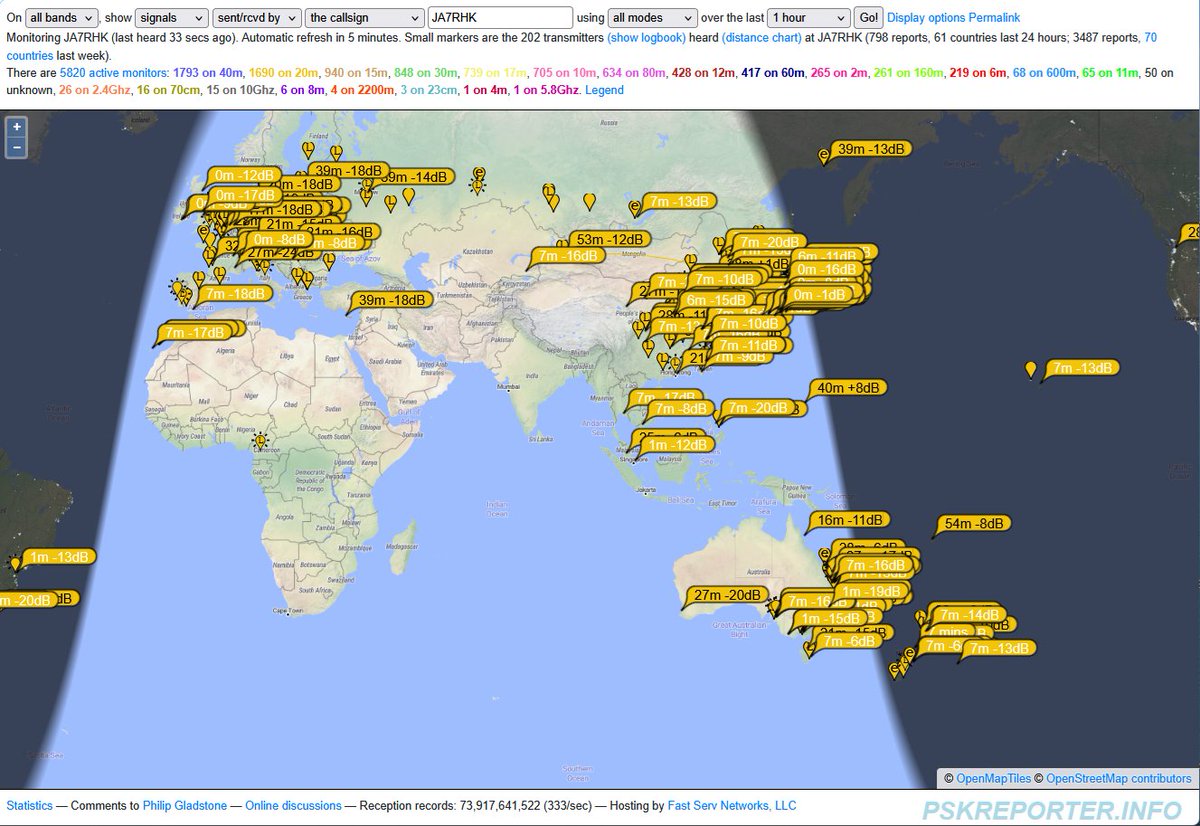Select the 1m -12dB marker near Singapore
This screenshot has height=826, width=1200.
pyautogui.click(x=678, y=445)
